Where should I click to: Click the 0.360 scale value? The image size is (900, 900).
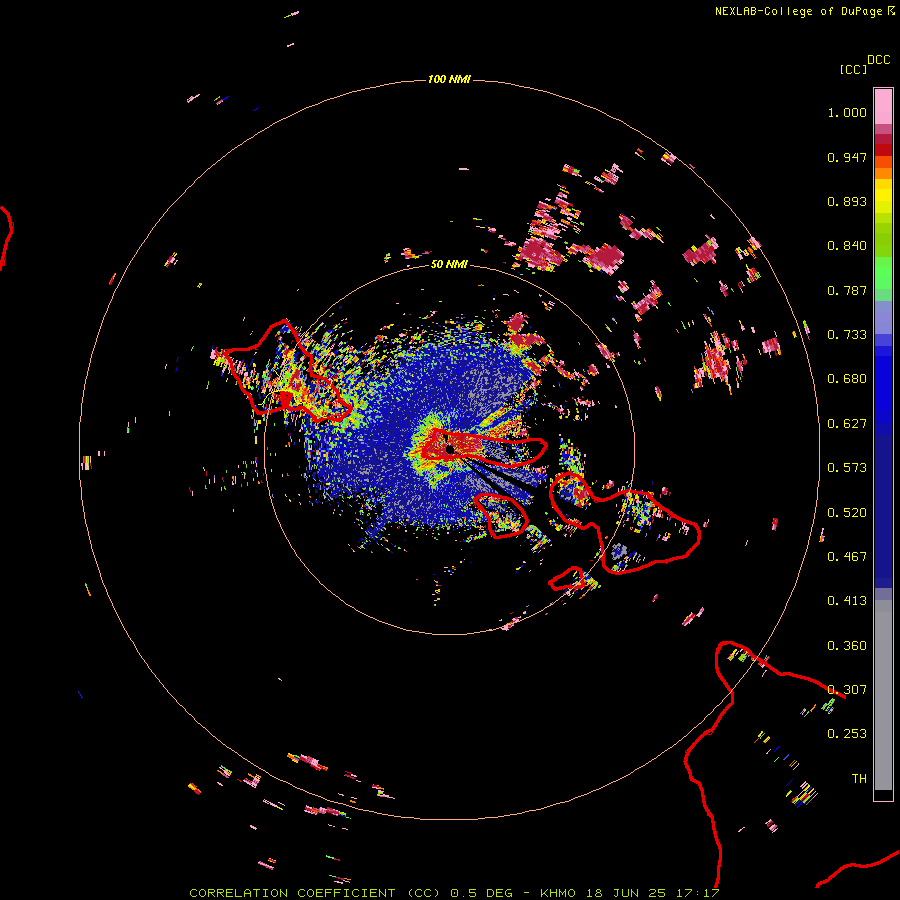click(x=847, y=646)
